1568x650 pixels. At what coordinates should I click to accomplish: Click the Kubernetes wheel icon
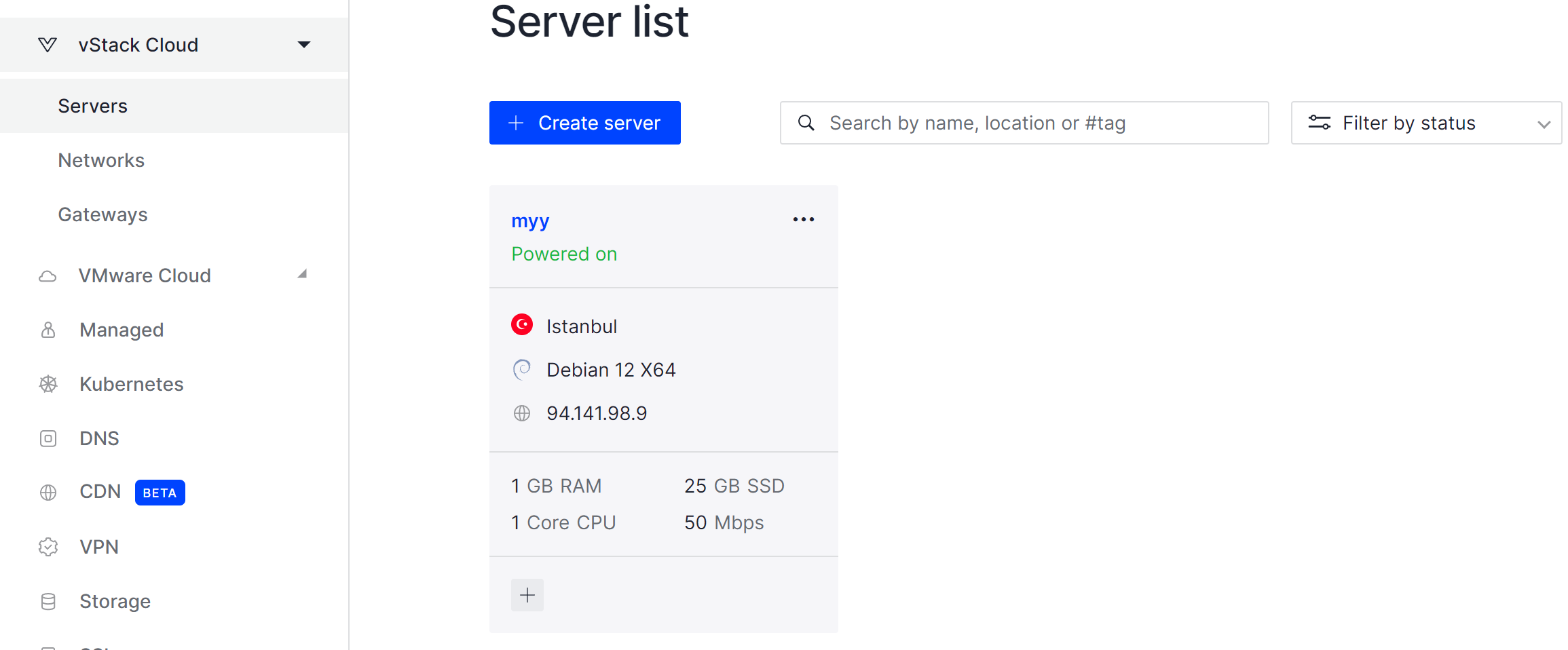[x=48, y=384]
